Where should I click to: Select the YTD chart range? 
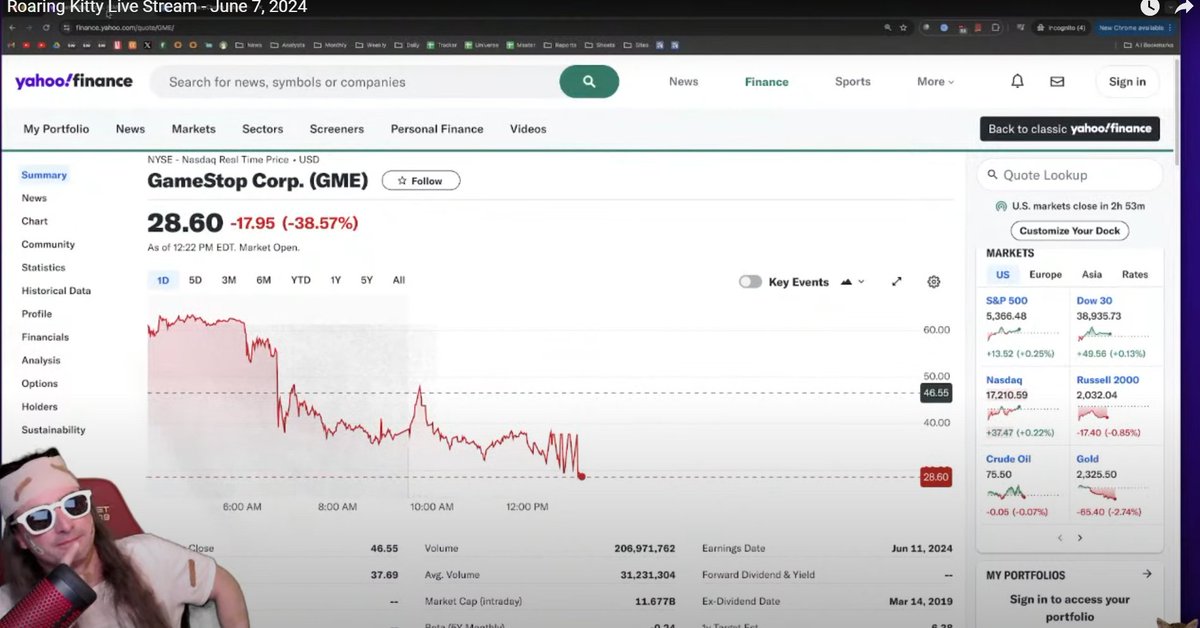click(300, 280)
